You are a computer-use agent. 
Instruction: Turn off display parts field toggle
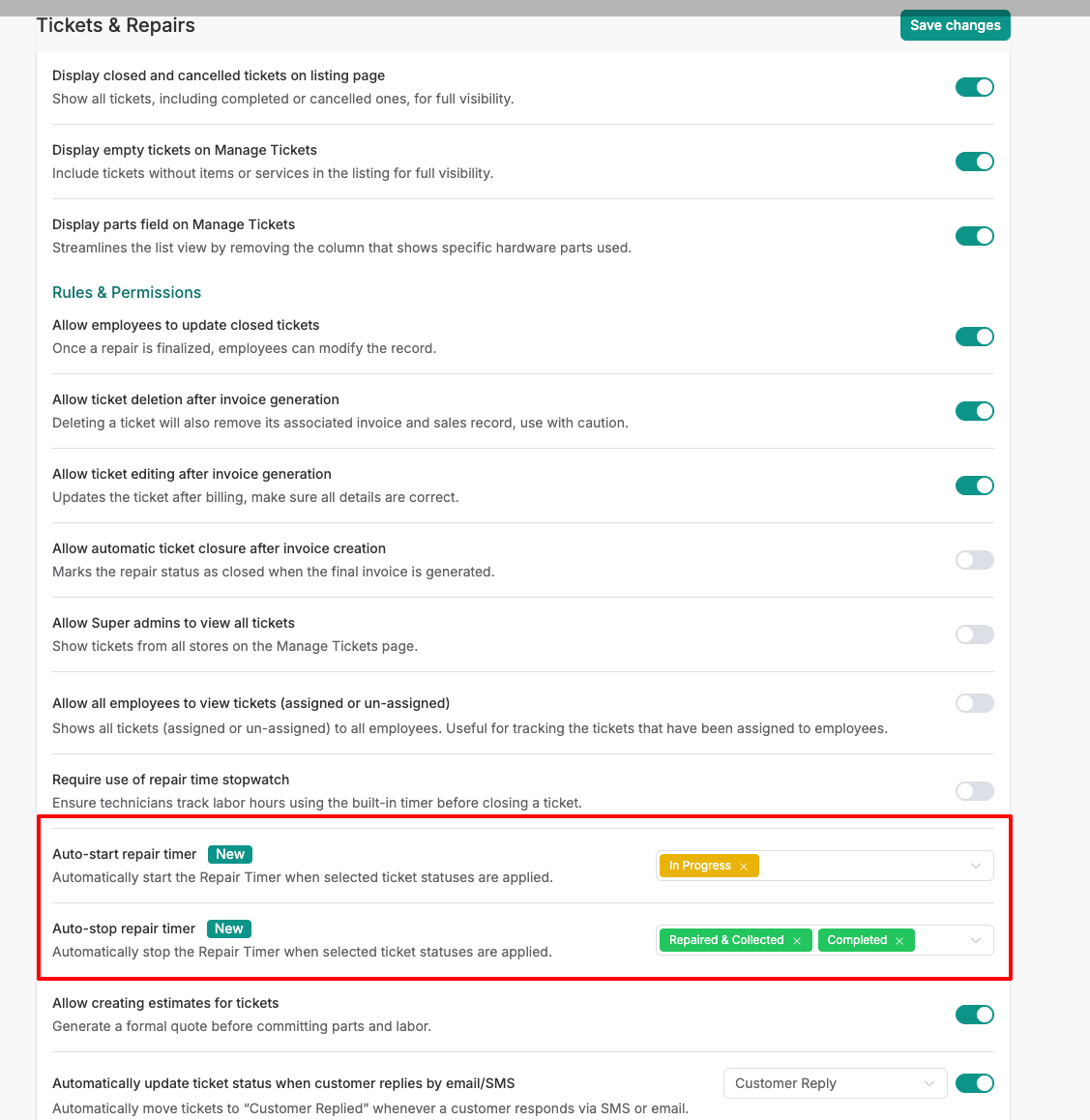974,236
